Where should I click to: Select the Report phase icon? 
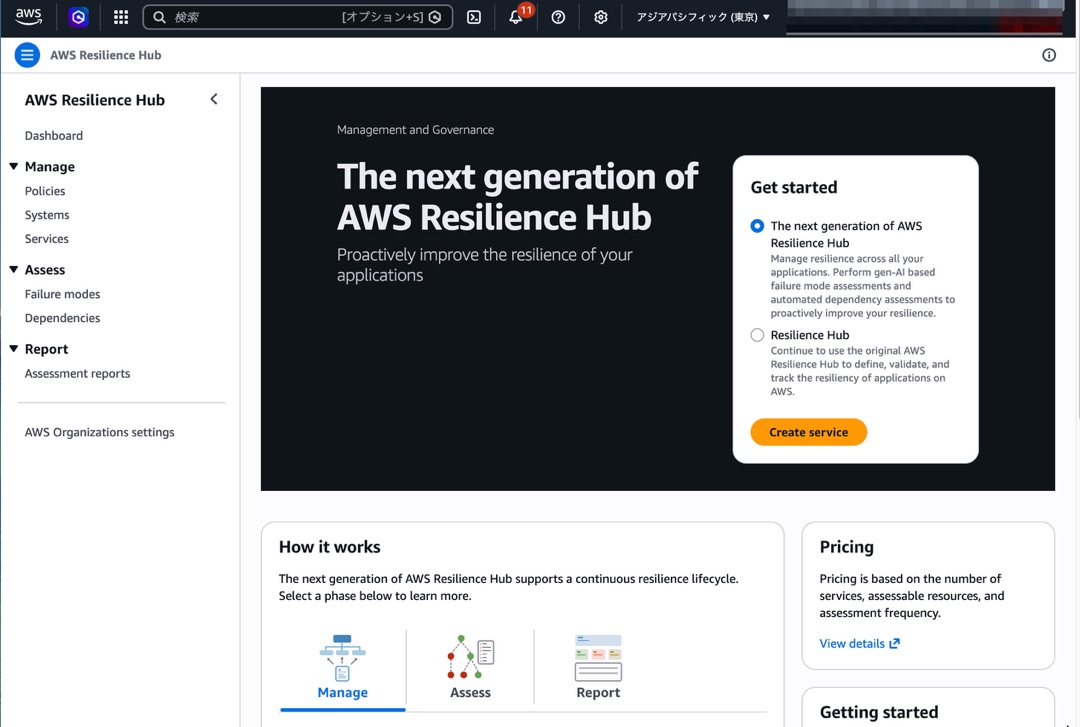(x=598, y=658)
